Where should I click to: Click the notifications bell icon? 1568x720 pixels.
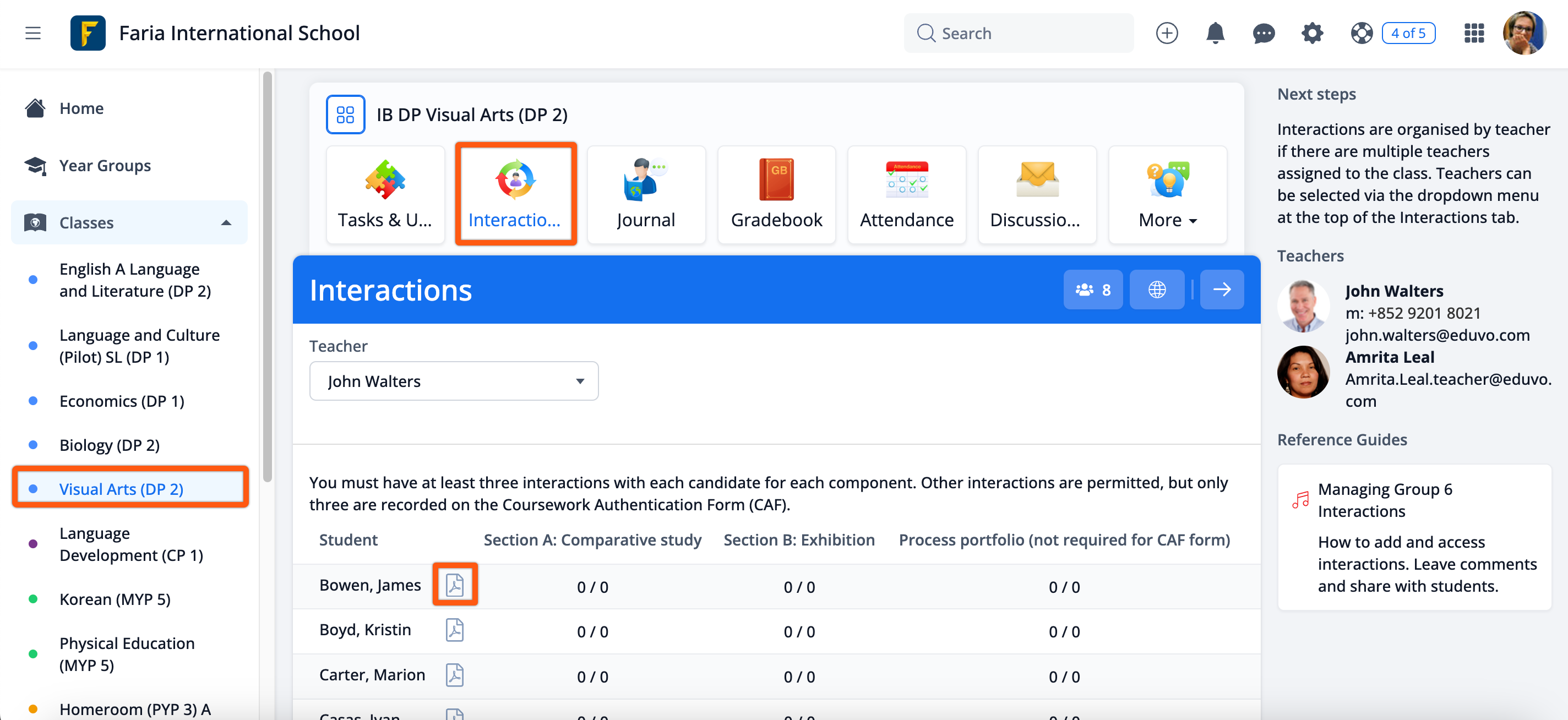1215,33
